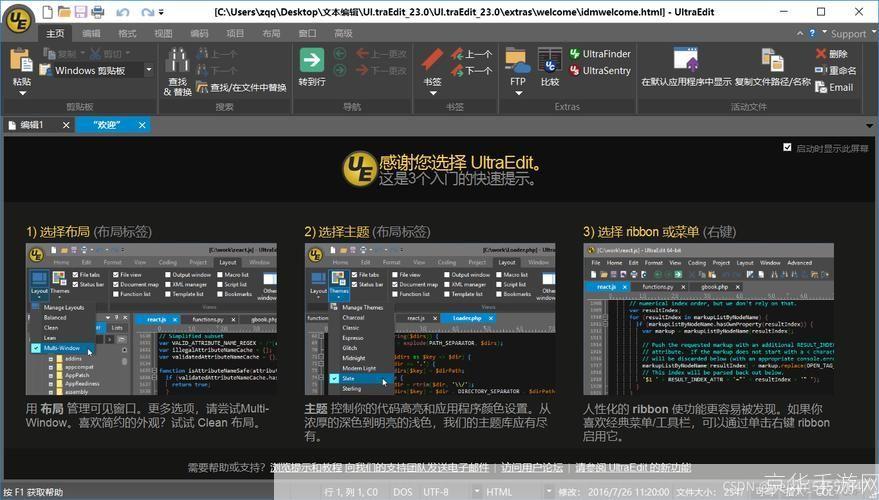Image resolution: width=879 pixels, height=500 pixels.
Task: Open the FTP dropdown arrow
Action: point(517,94)
